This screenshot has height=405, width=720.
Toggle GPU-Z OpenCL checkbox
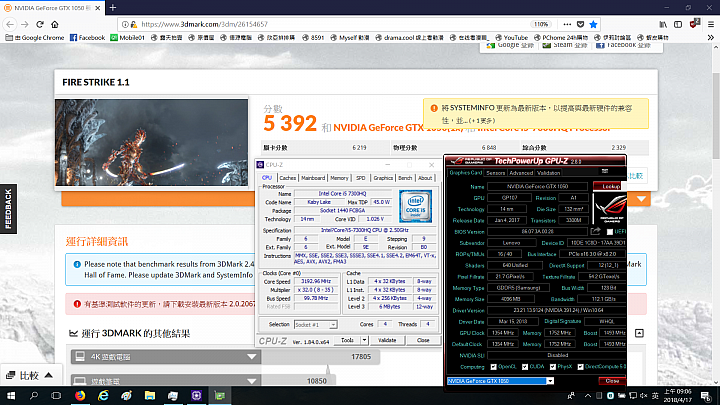[x=494, y=367]
